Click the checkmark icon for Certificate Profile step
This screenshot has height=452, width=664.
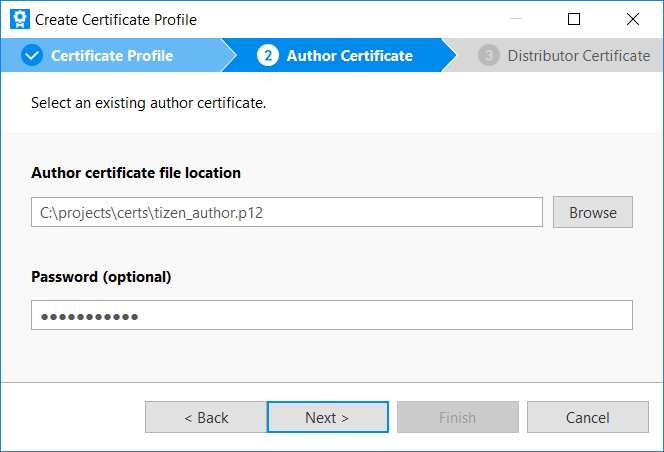tap(32, 56)
